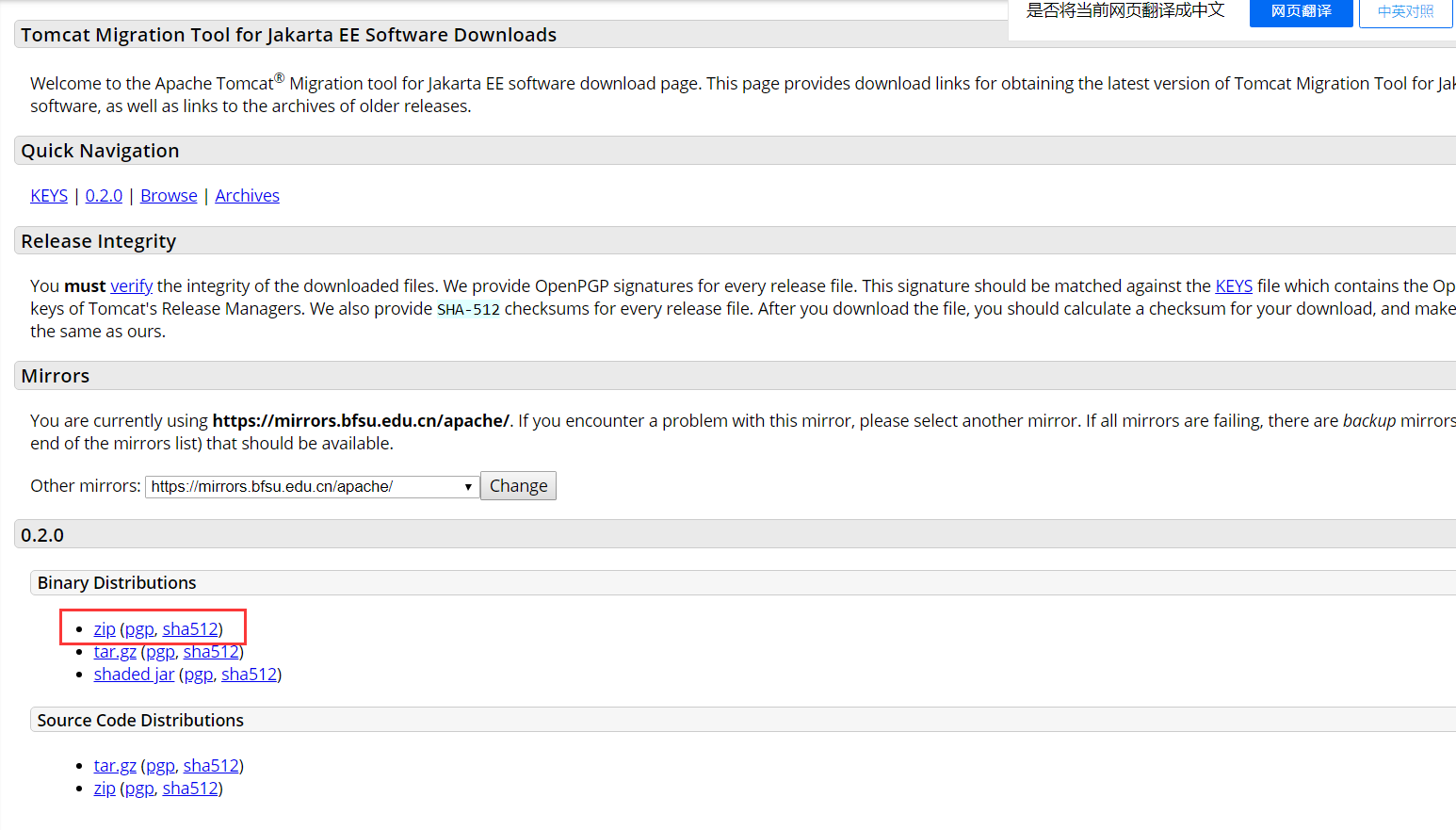Download the binary tar.gz distribution
This screenshot has width=1456, height=830.
click(115, 652)
